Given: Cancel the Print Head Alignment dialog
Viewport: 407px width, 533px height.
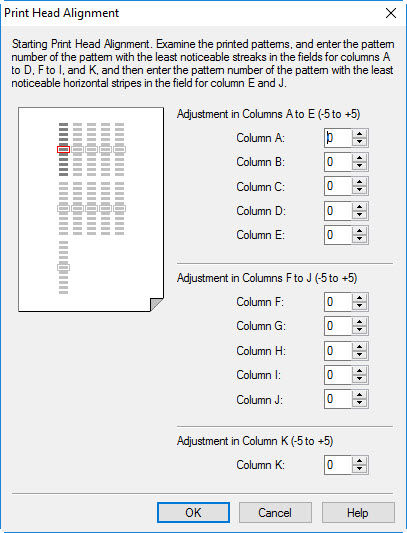Looking at the screenshot, I should point(275,512).
